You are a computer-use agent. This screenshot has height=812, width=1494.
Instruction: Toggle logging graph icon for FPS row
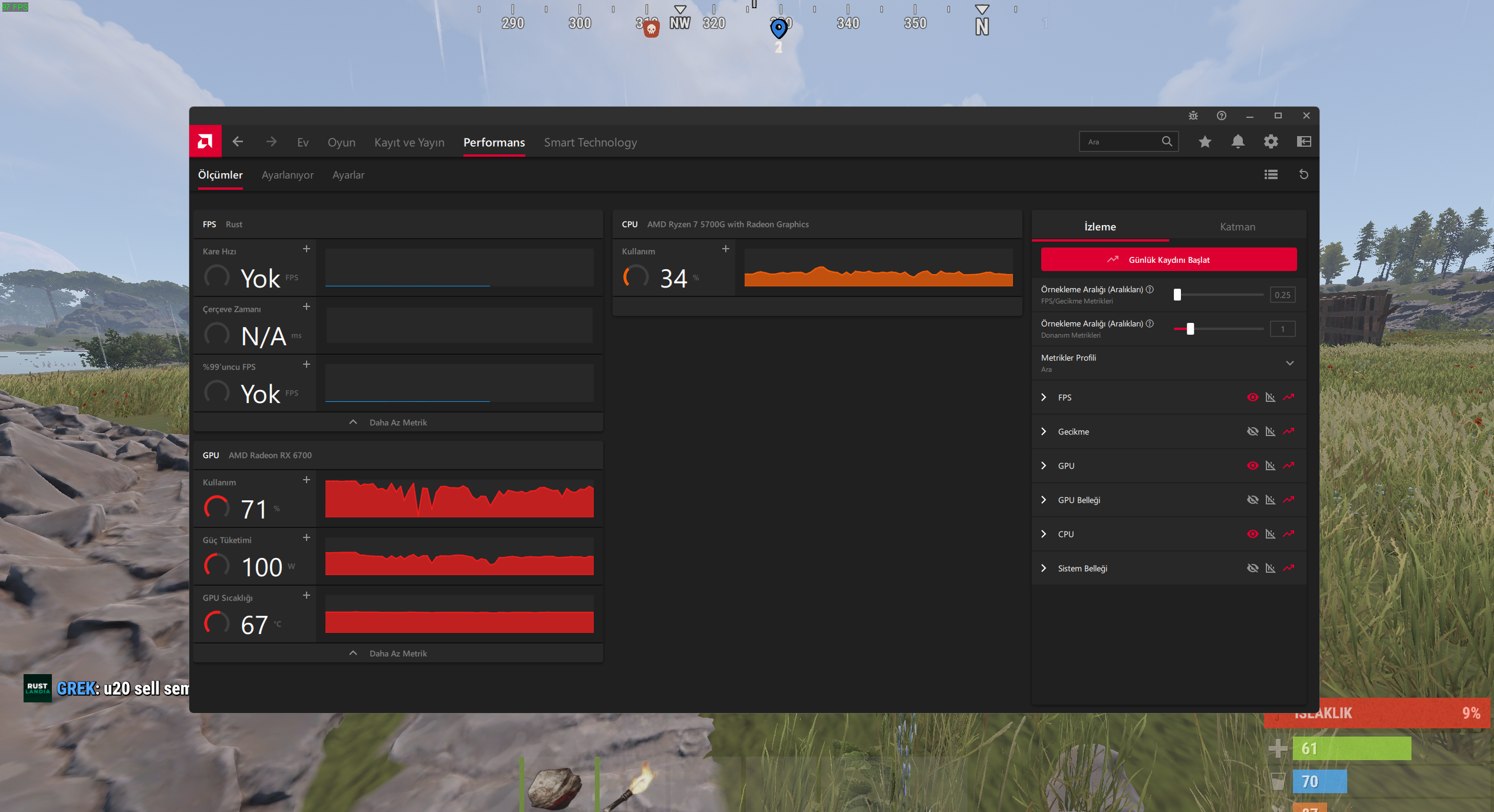1289,398
